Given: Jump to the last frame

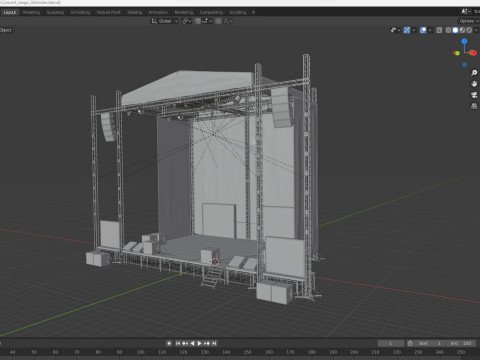Looking at the screenshot, I should [214, 343].
